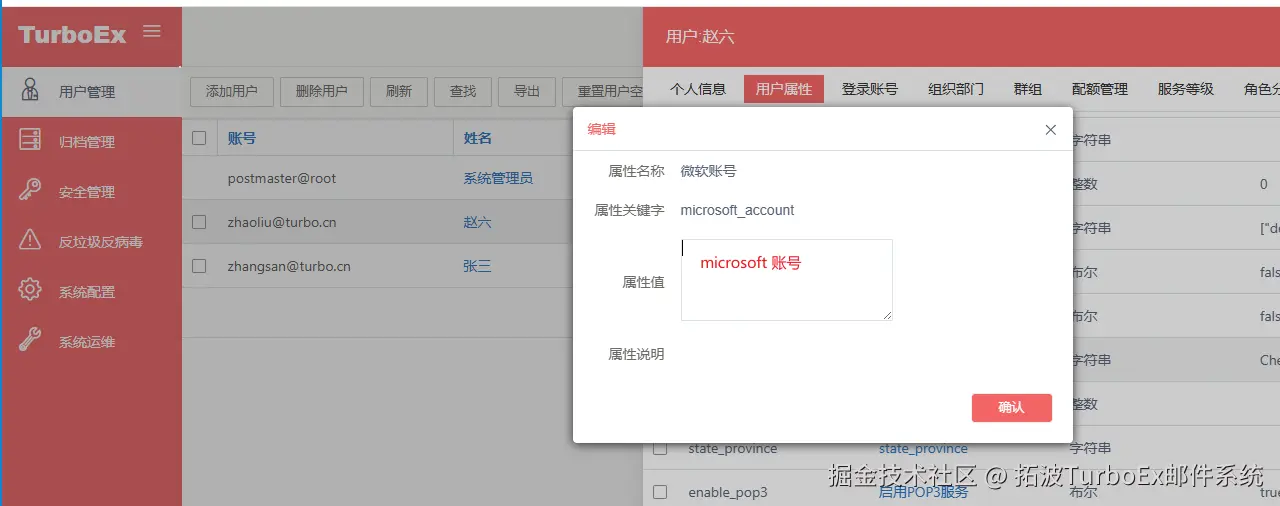Screen dimensions: 1280x506
Task: Switch to the 群组 tab
Action: pyautogui.click(x=1028, y=89)
